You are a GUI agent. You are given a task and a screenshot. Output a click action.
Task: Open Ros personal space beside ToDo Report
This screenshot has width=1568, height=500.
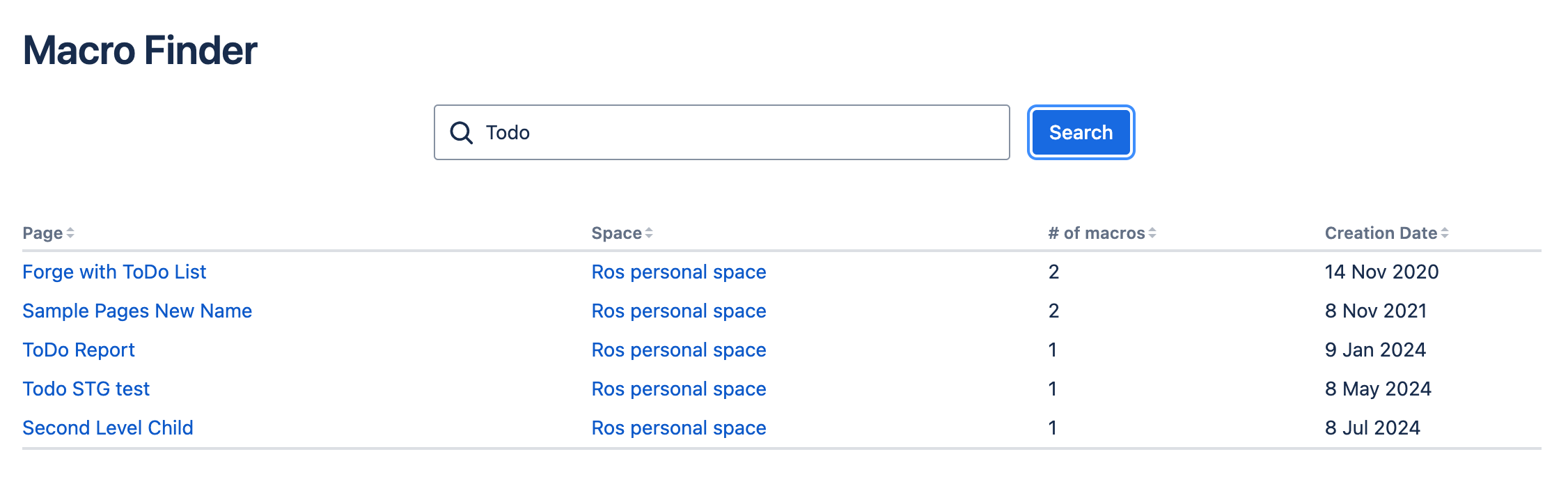[678, 350]
